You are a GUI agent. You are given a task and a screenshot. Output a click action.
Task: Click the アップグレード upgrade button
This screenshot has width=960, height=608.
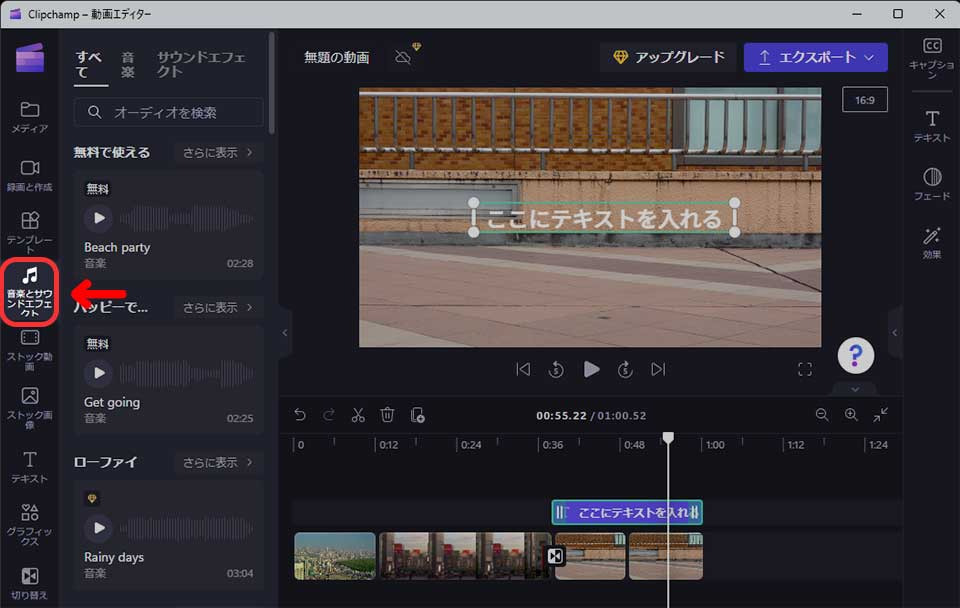click(x=668, y=57)
